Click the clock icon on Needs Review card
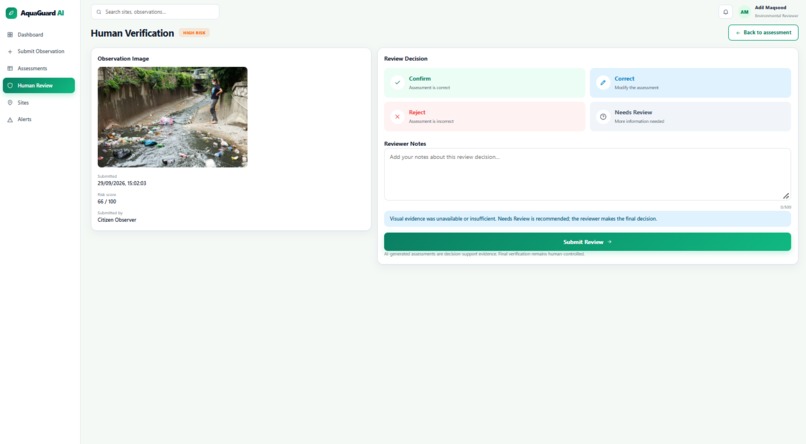The width and height of the screenshot is (806, 444). pyautogui.click(x=603, y=117)
